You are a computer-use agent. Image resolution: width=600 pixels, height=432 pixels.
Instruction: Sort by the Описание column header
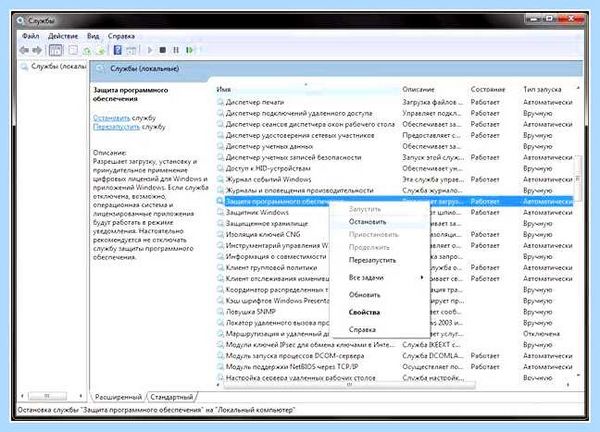point(434,89)
